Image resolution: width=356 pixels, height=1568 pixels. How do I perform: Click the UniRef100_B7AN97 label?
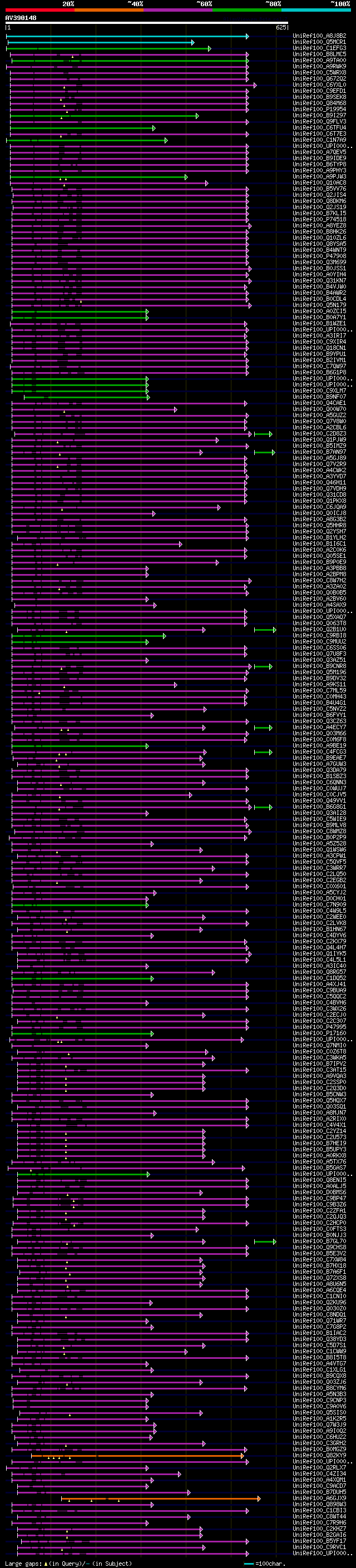tap(319, 452)
